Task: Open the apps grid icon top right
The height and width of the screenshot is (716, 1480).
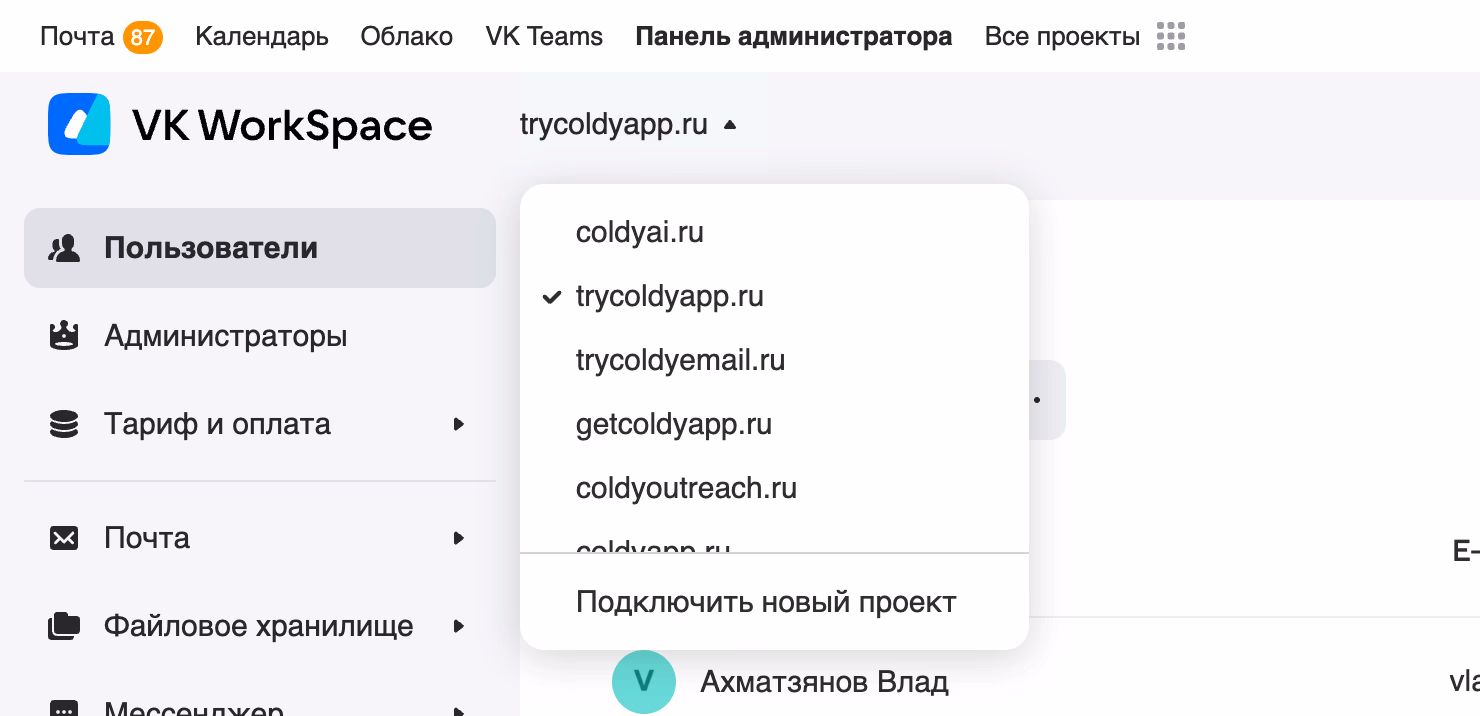Action: click(x=1169, y=36)
